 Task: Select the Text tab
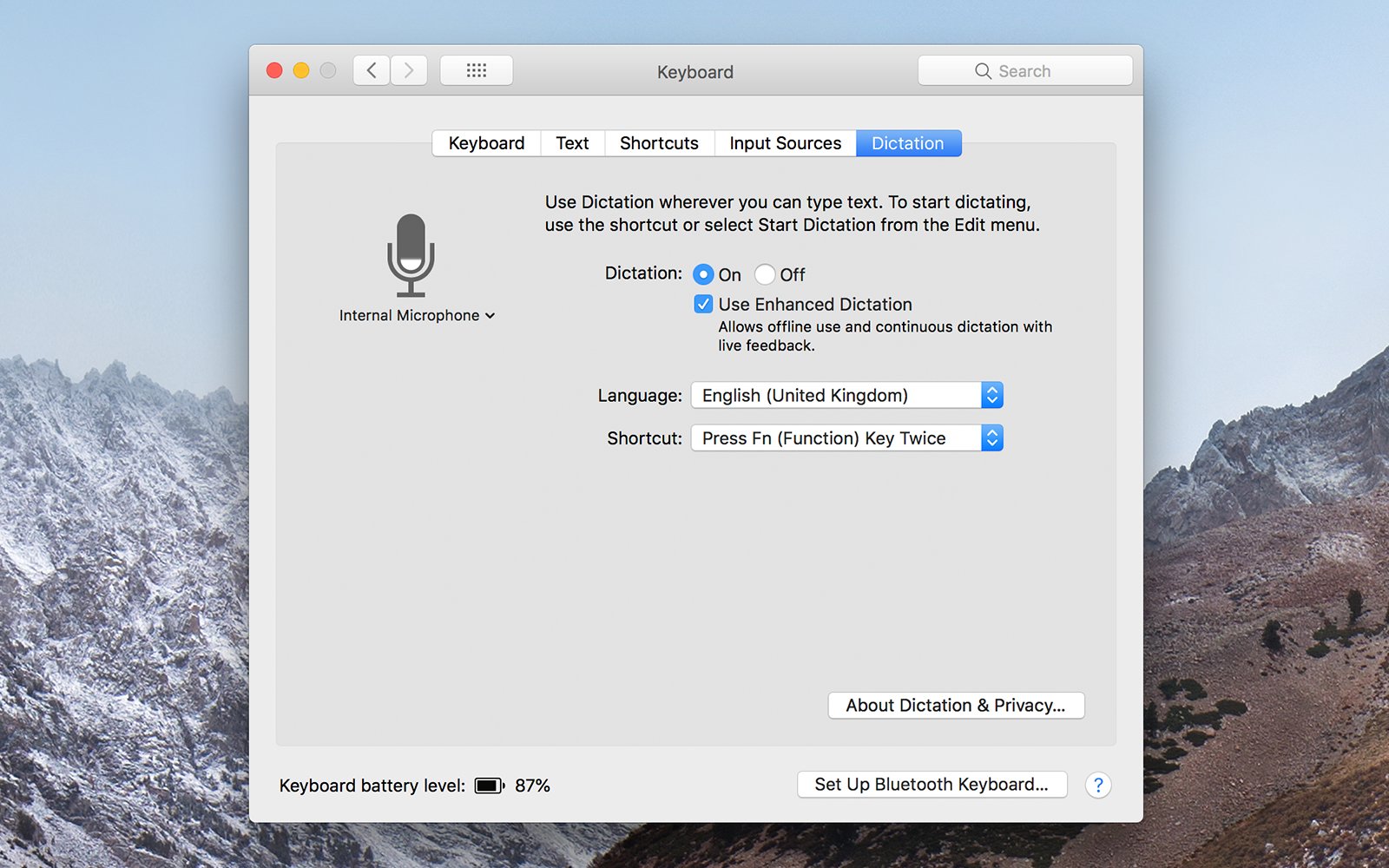point(571,143)
